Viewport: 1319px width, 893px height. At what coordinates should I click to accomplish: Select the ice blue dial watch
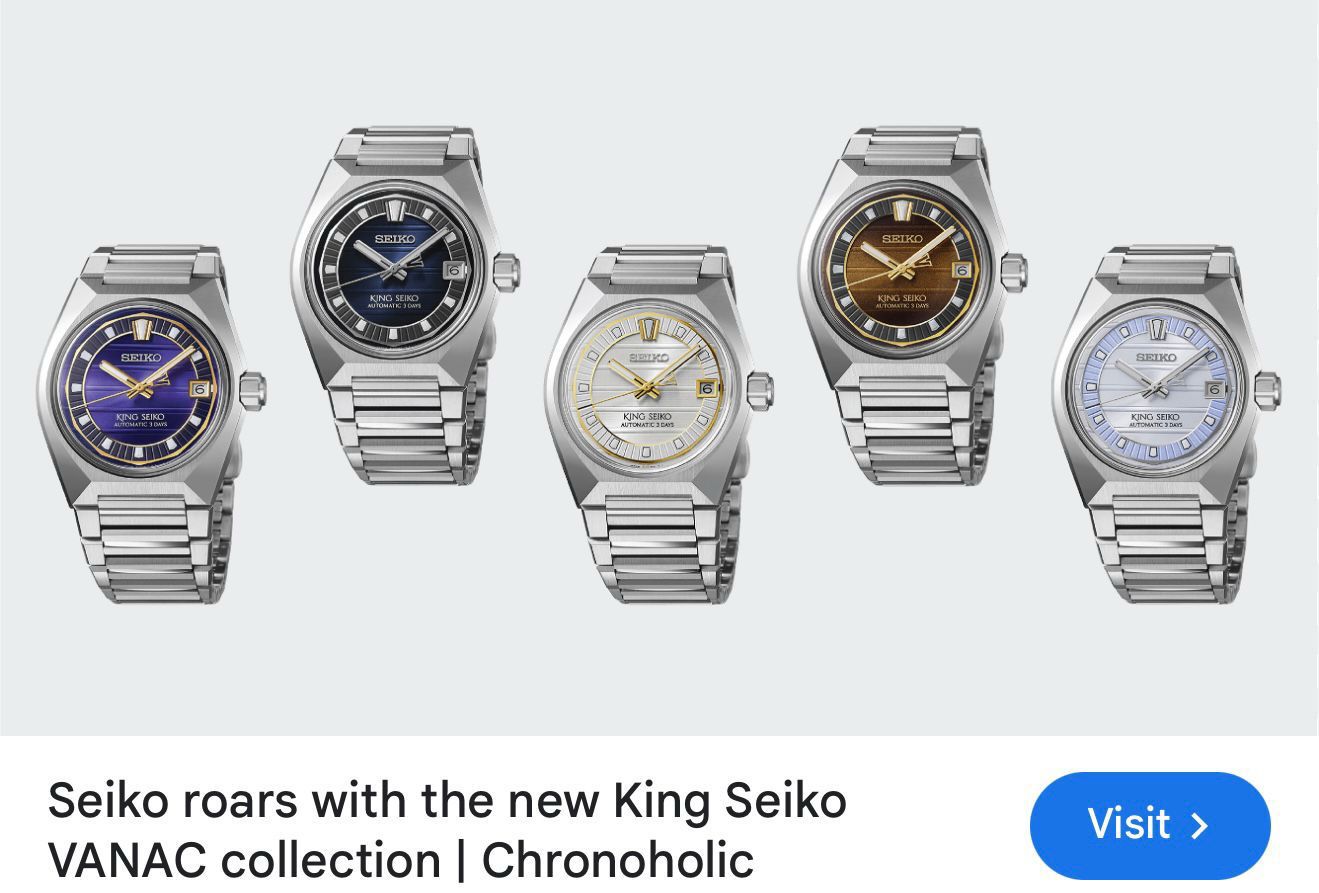[1166, 425]
